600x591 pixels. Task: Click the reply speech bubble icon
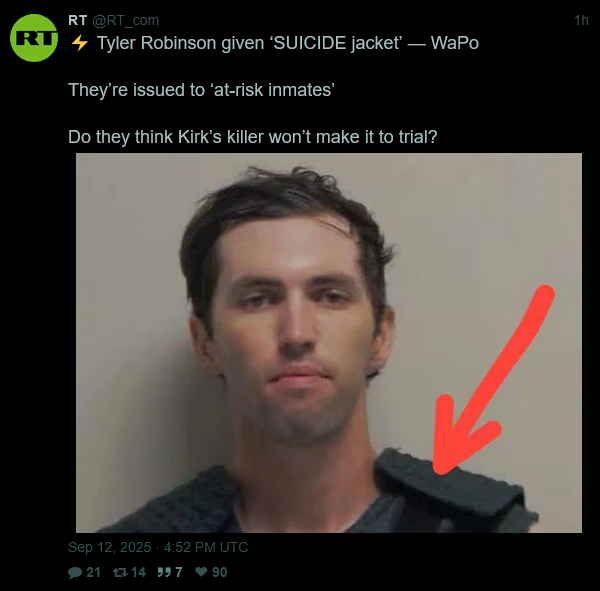coord(75,572)
